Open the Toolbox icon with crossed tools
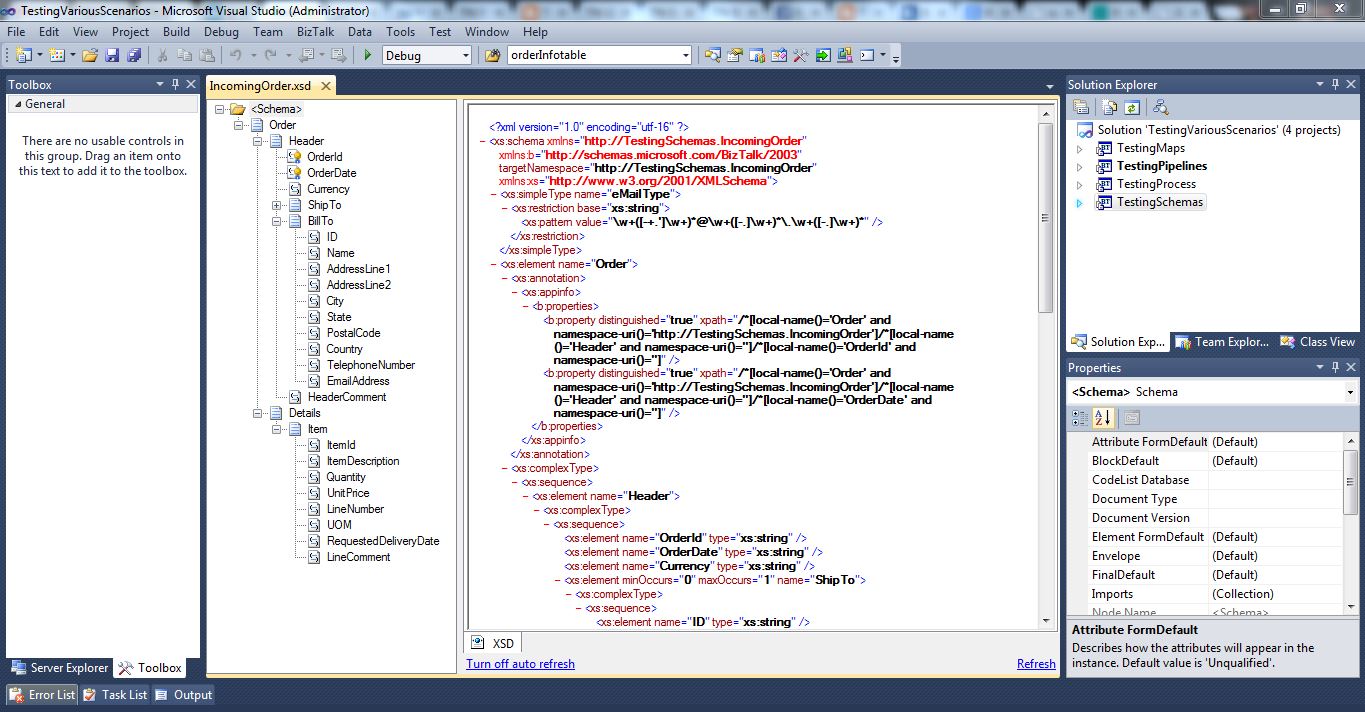The image size is (1365, 712). pyautogui.click(x=800, y=55)
